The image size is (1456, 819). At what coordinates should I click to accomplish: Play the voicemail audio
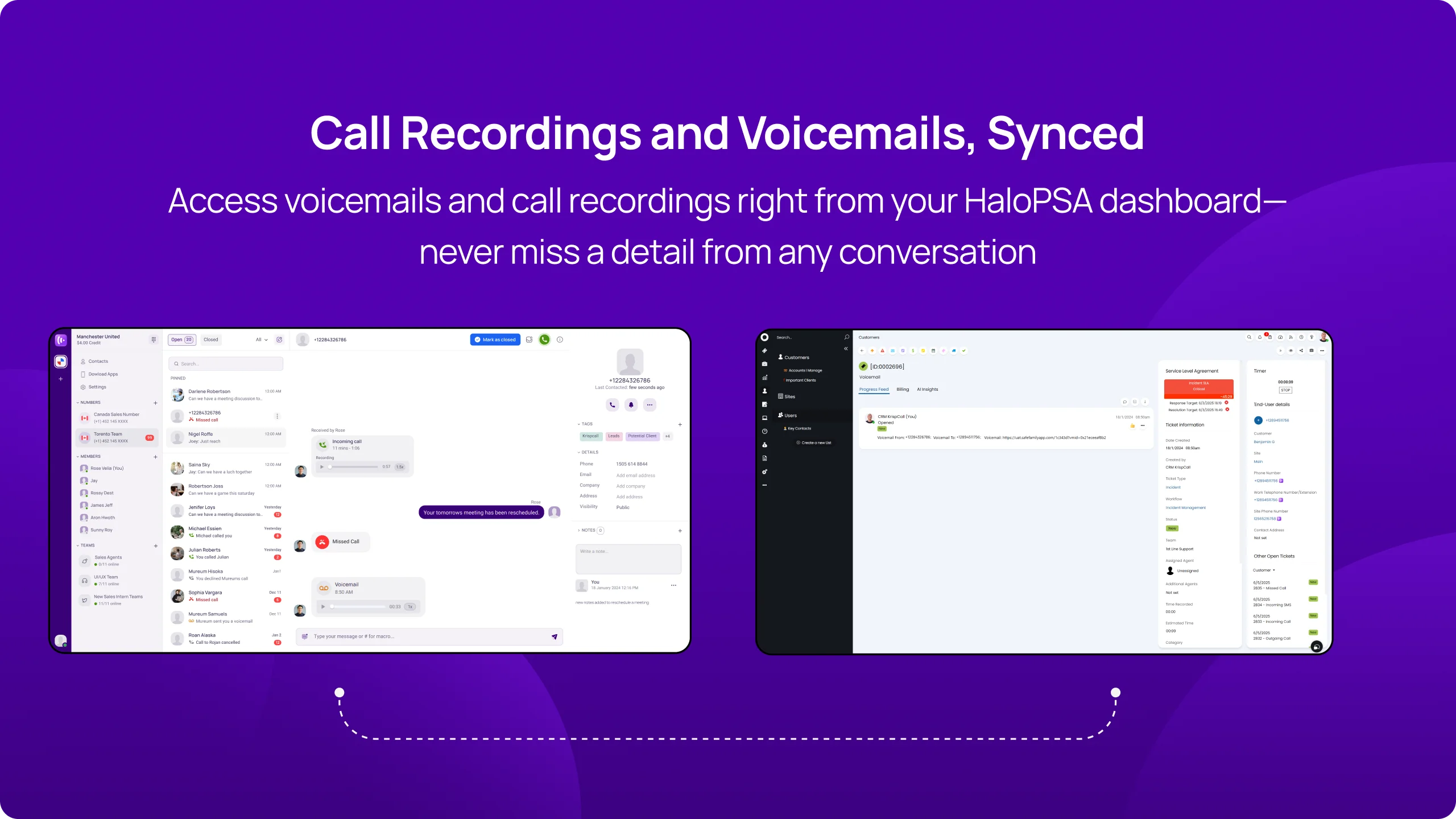(x=323, y=607)
